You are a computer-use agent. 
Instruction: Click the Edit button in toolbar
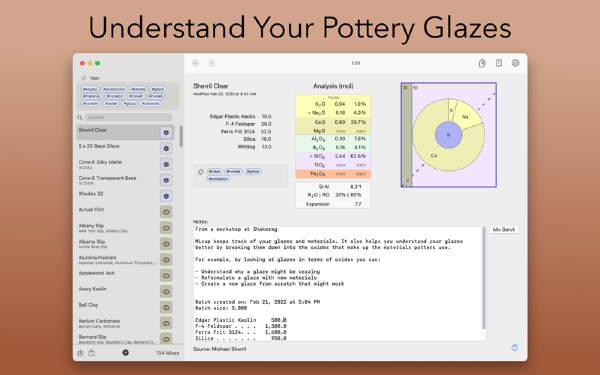tap(356, 63)
